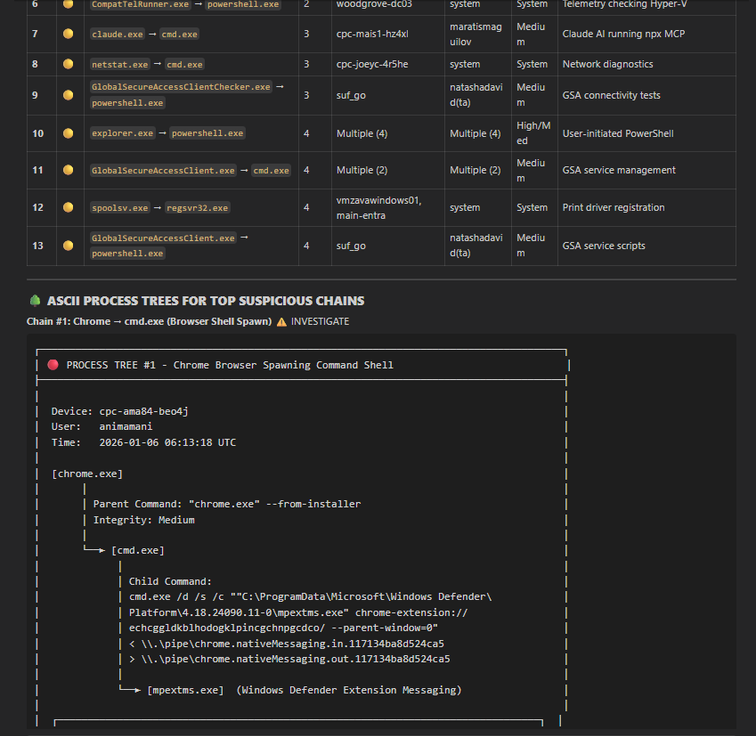Viewport: 756px width, 736px height.
Task: Click the yellow status circle in row 12
Action: pos(68,208)
